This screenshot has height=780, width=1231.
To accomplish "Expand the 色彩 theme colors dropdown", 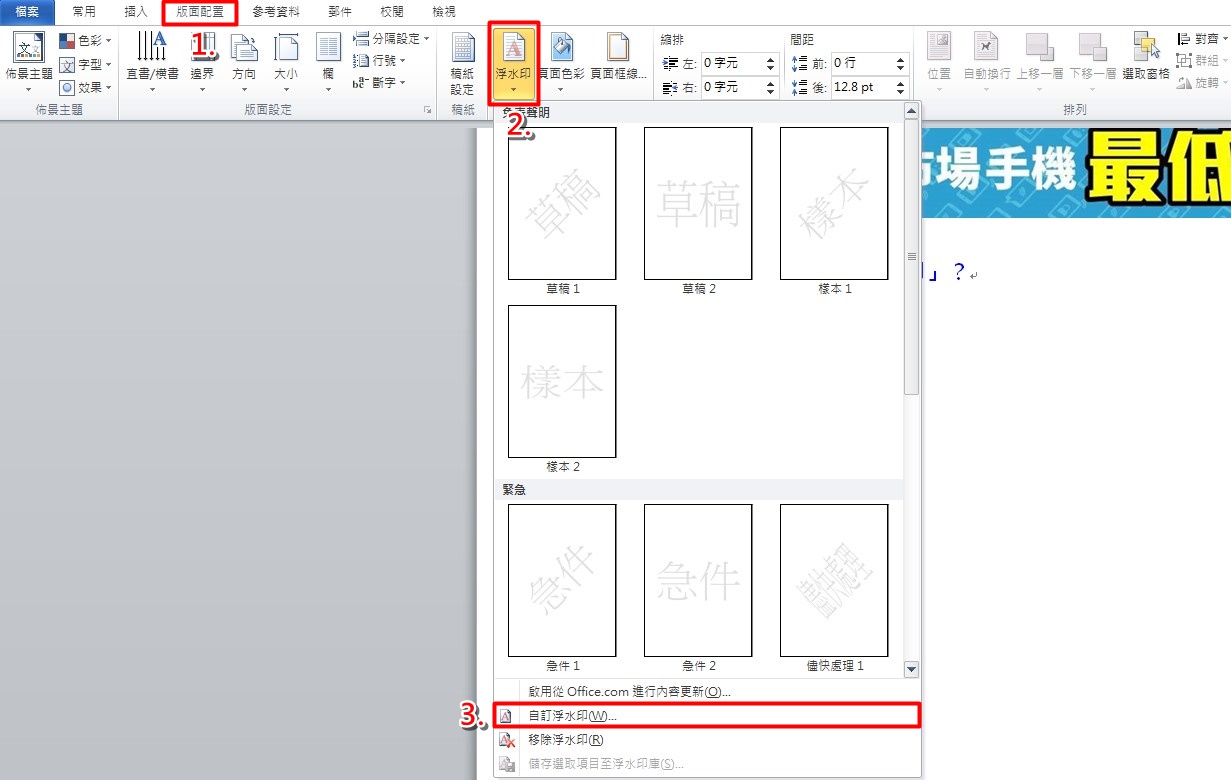I will tap(85, 41).
